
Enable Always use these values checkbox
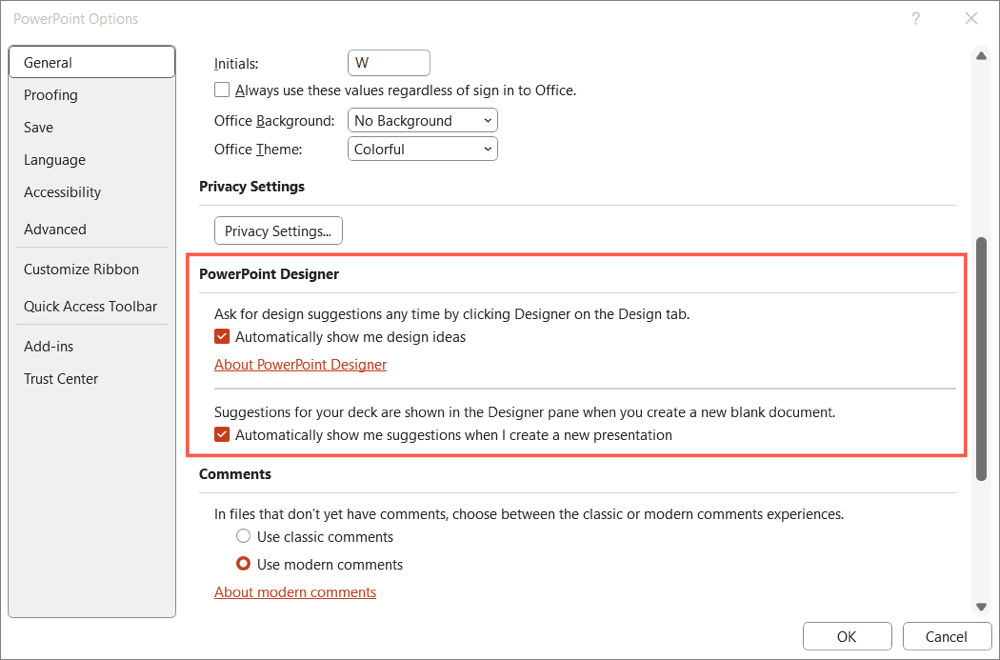tap(222, 90)
